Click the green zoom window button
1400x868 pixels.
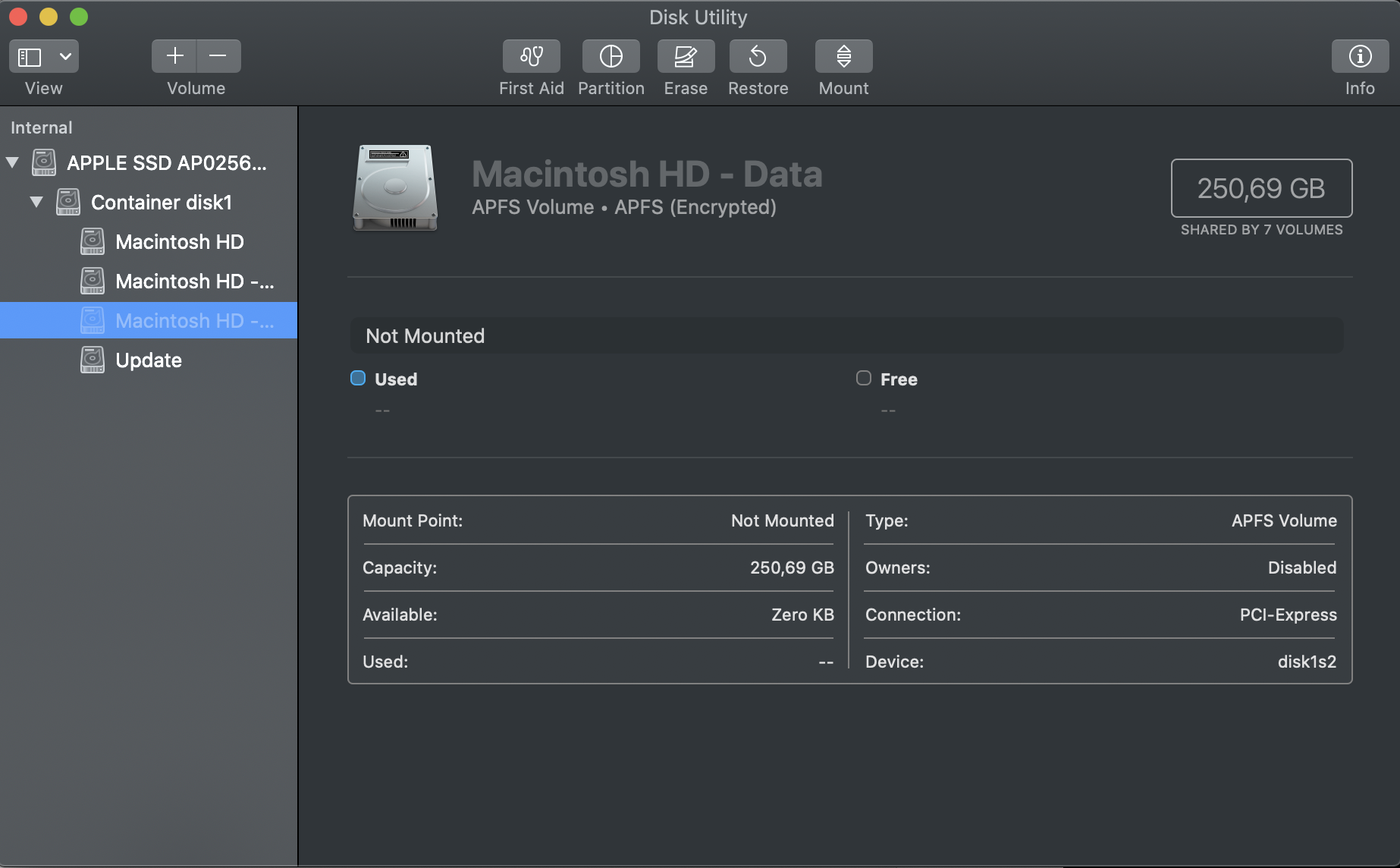coord(79,17)
